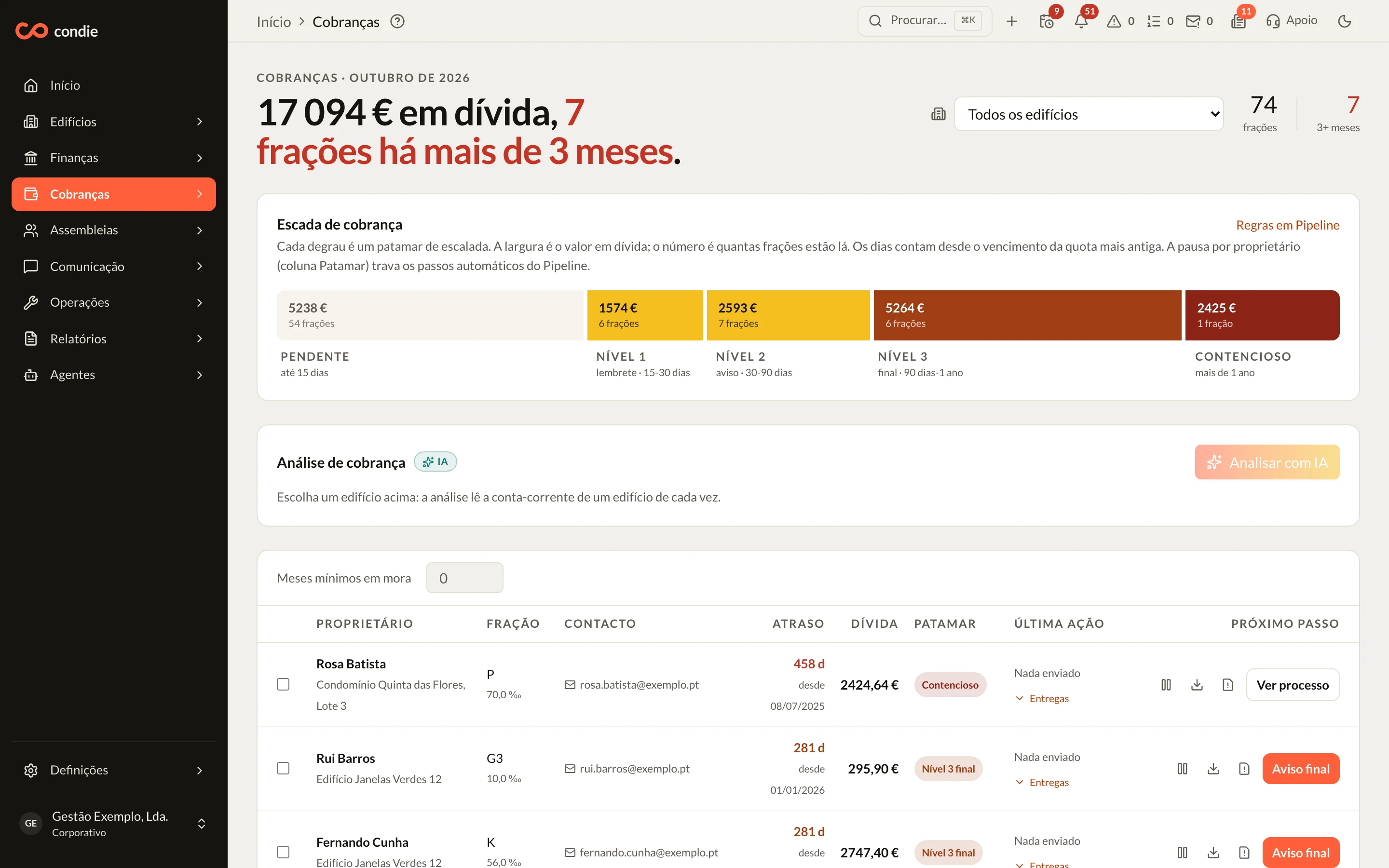Open the documents icon with badge 11

pyautogui.click(x=1239, y=21)
